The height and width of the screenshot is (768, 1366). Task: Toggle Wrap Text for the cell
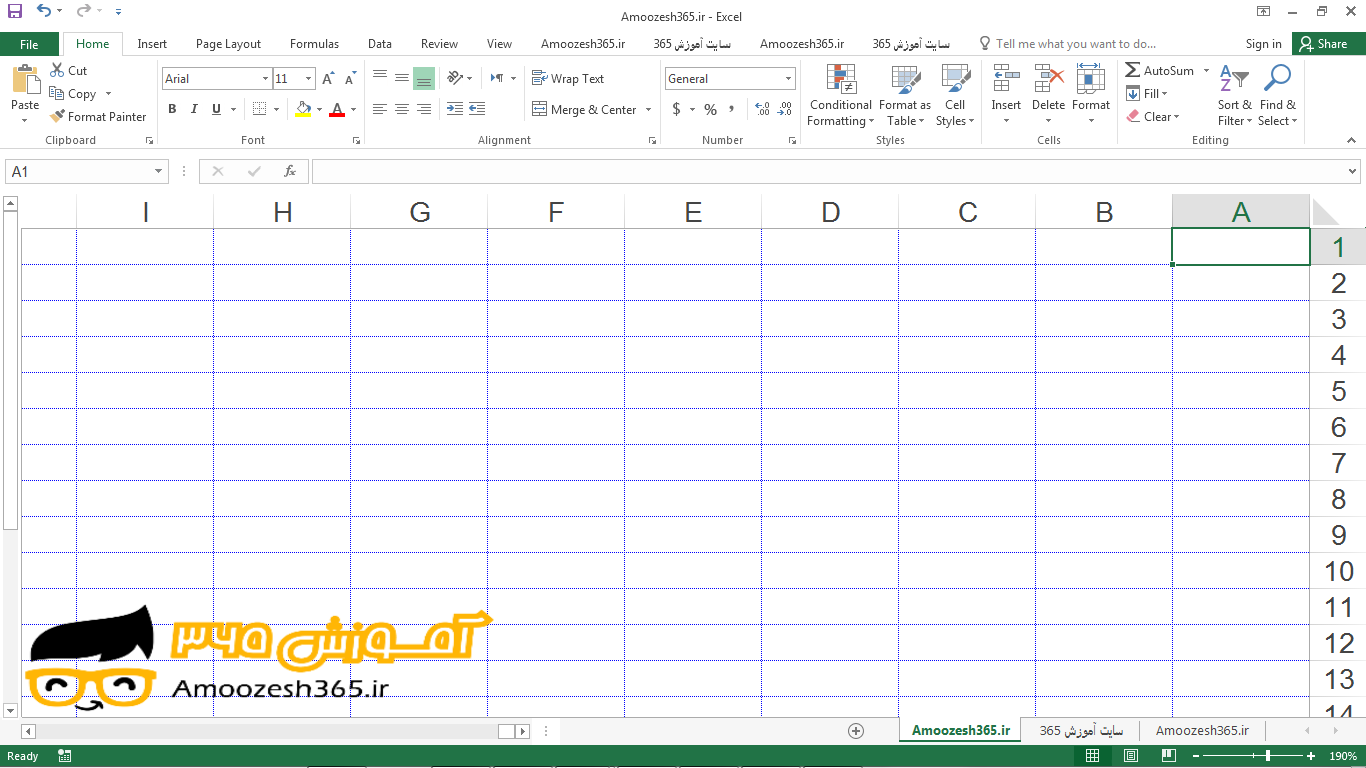coord(568,79)
